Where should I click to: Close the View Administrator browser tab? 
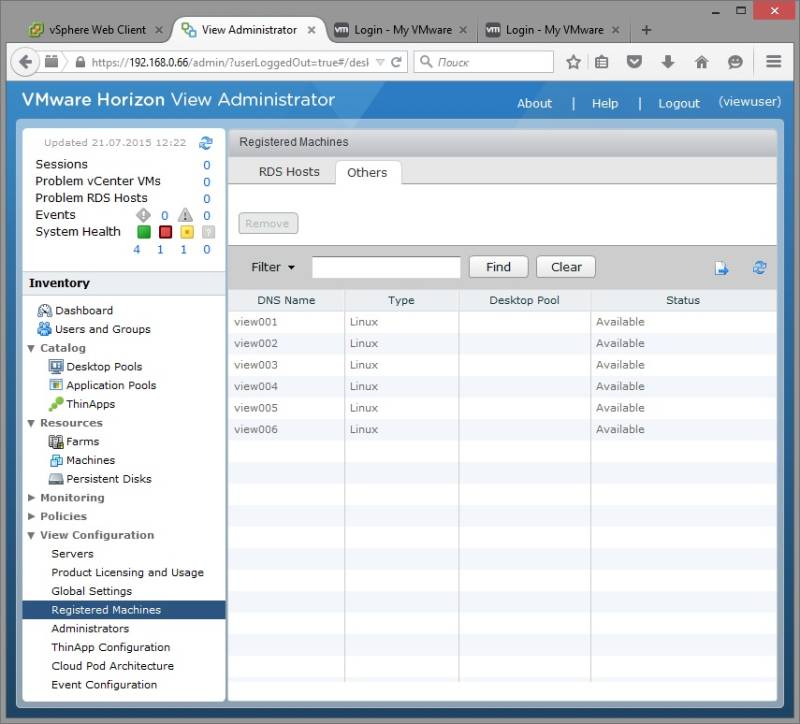pos(311,30)
